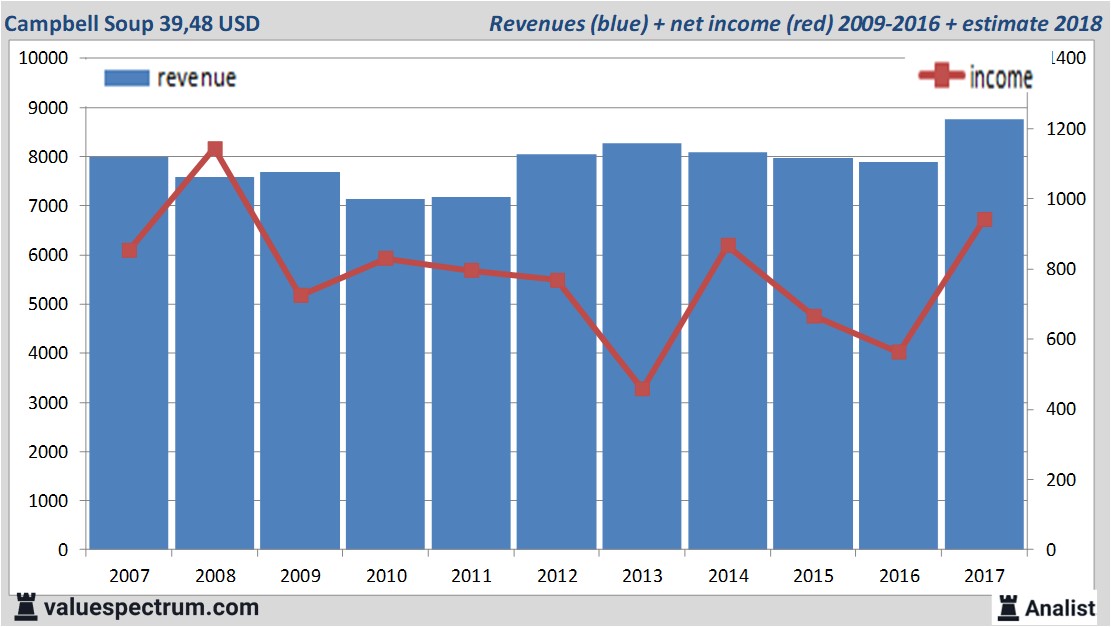Select the 2014 income data marker
1111x627 pixels.
728,246
